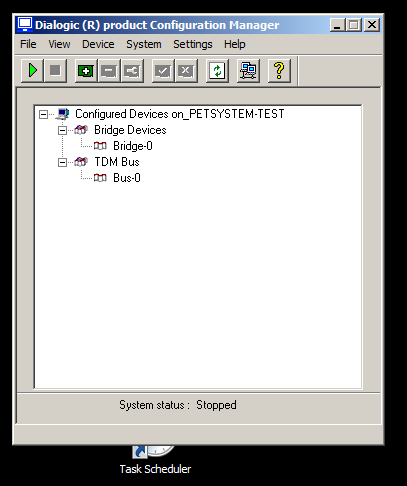Open the File menu
Viewport: 407px width, 486px height.
coord(28,44)
